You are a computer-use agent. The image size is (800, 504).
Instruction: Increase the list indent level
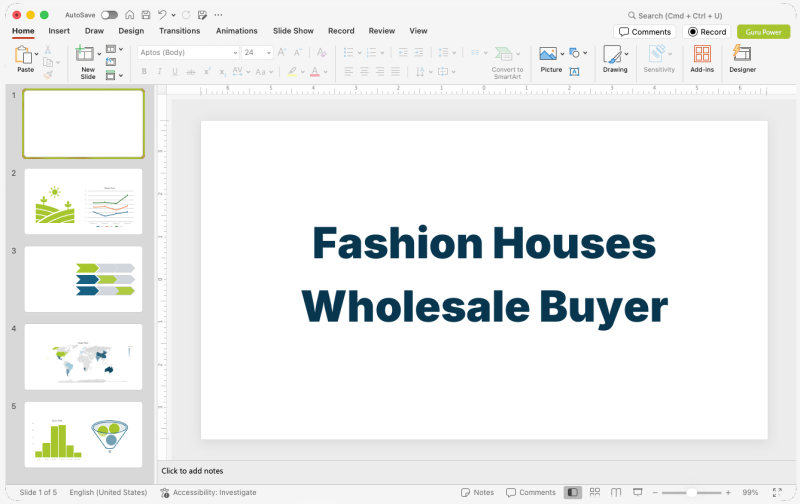[419, 52]
